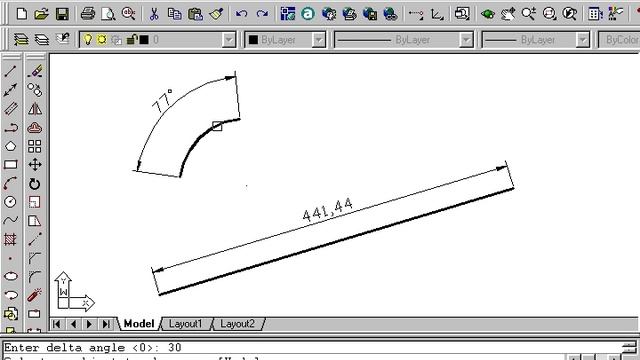Select the Zoom Window tool
The height and width of the screenshot is (360, 640).
click(549, 14)
